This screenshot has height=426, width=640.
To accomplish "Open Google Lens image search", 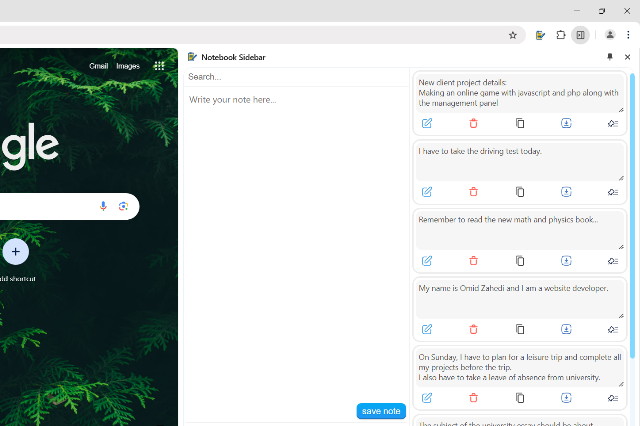I will click(123, 206).
